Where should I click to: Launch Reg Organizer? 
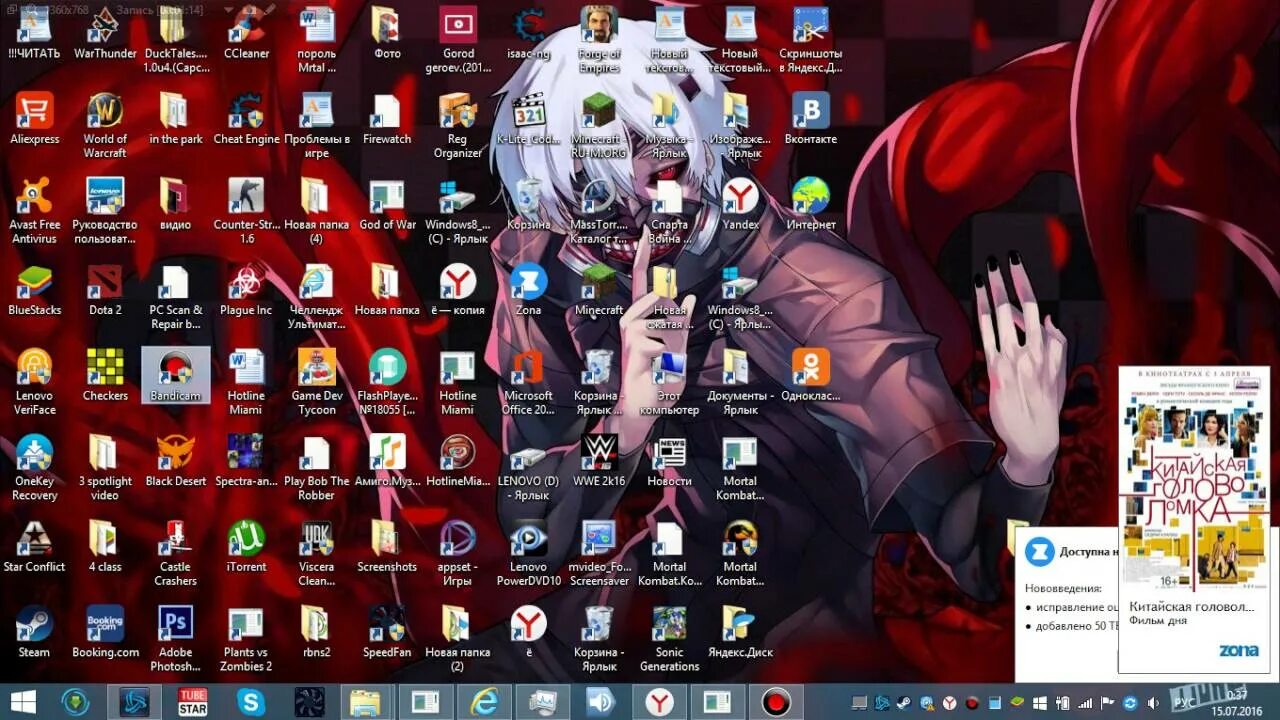(457, 125)
